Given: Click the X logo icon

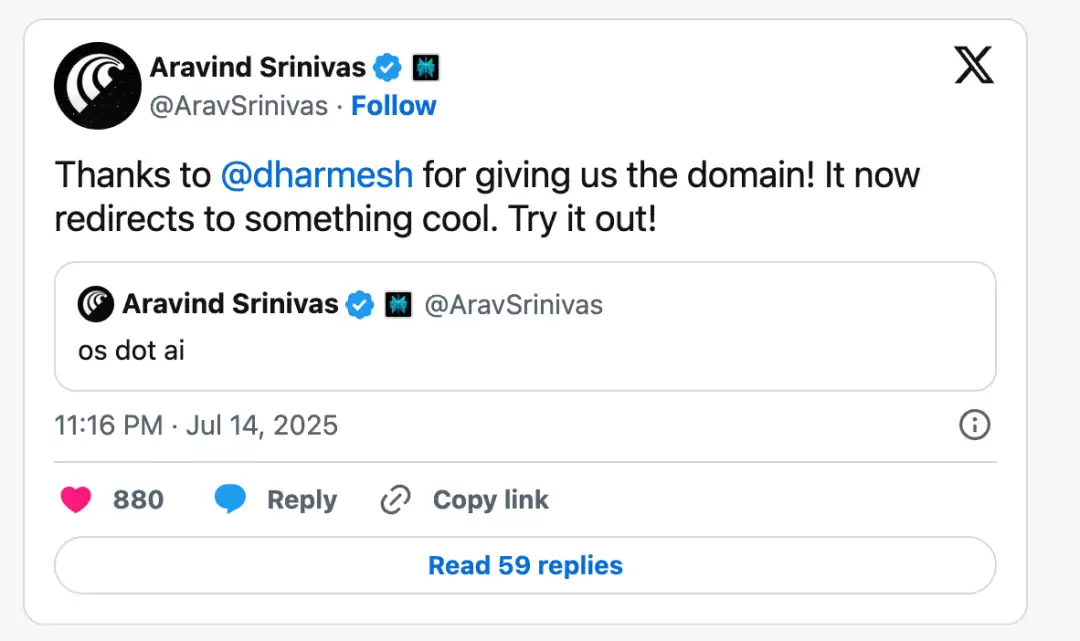Looking at the screenshot, I should click(x=974, y=65).
